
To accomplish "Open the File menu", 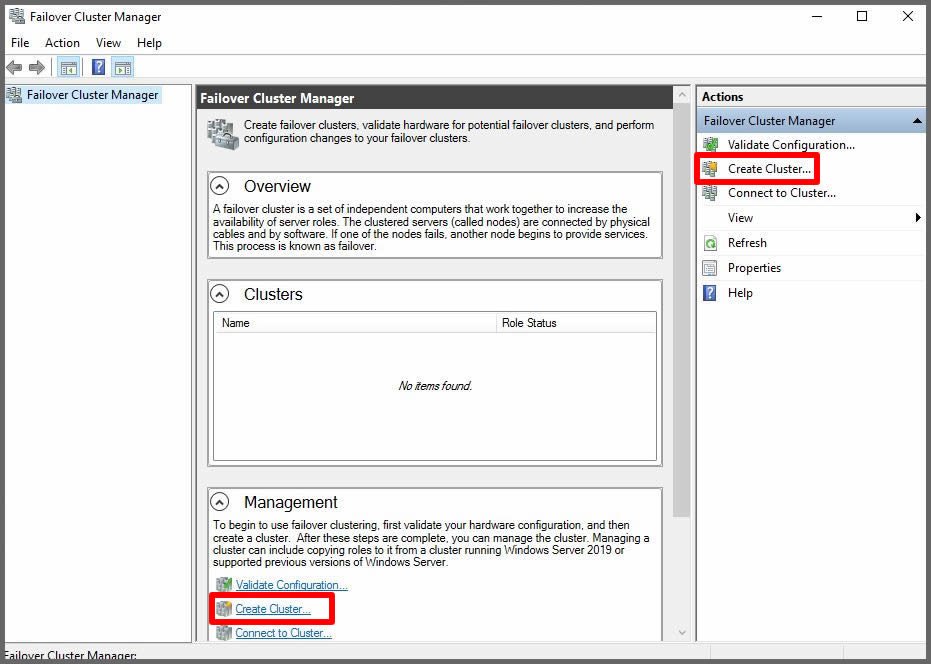I will pyautogui.click(x=20, y=43).
